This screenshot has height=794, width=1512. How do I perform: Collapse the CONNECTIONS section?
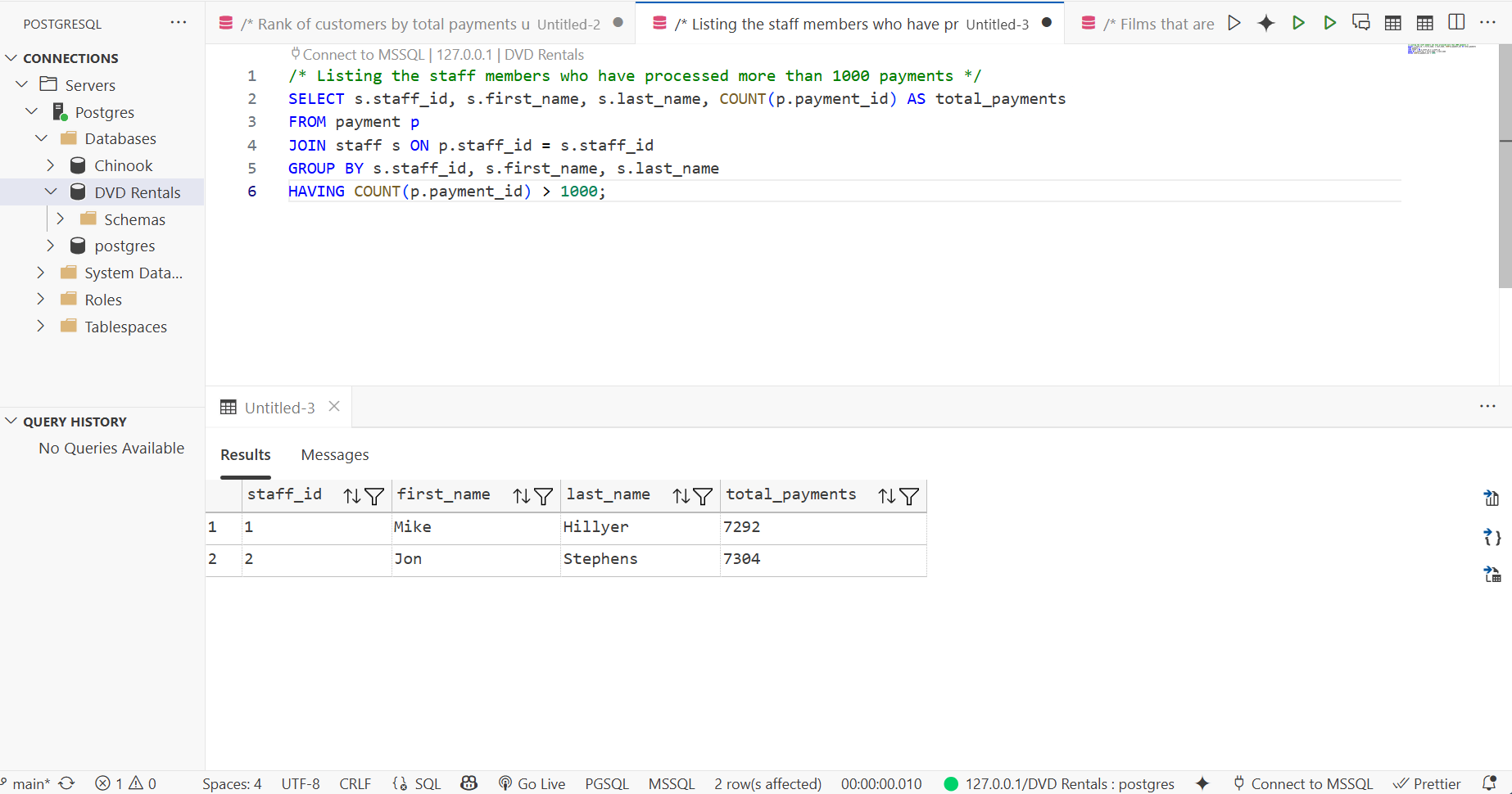click(11, 58)
